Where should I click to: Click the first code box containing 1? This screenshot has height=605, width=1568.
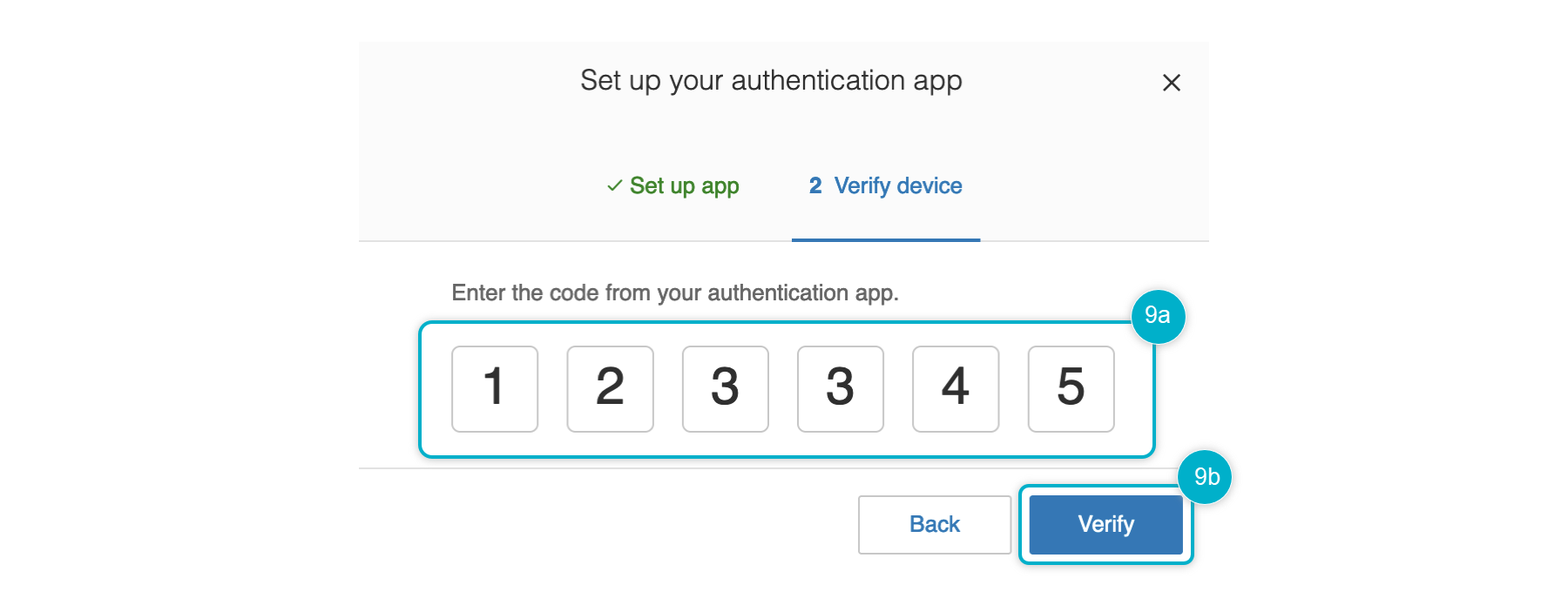(495, 388)
